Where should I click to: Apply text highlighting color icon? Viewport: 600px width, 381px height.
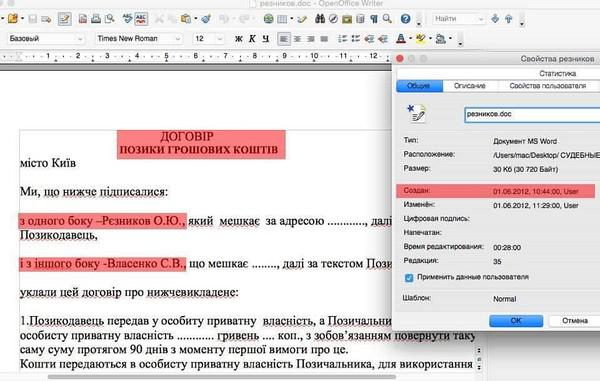pyautogui.click(x=421, y=39)
